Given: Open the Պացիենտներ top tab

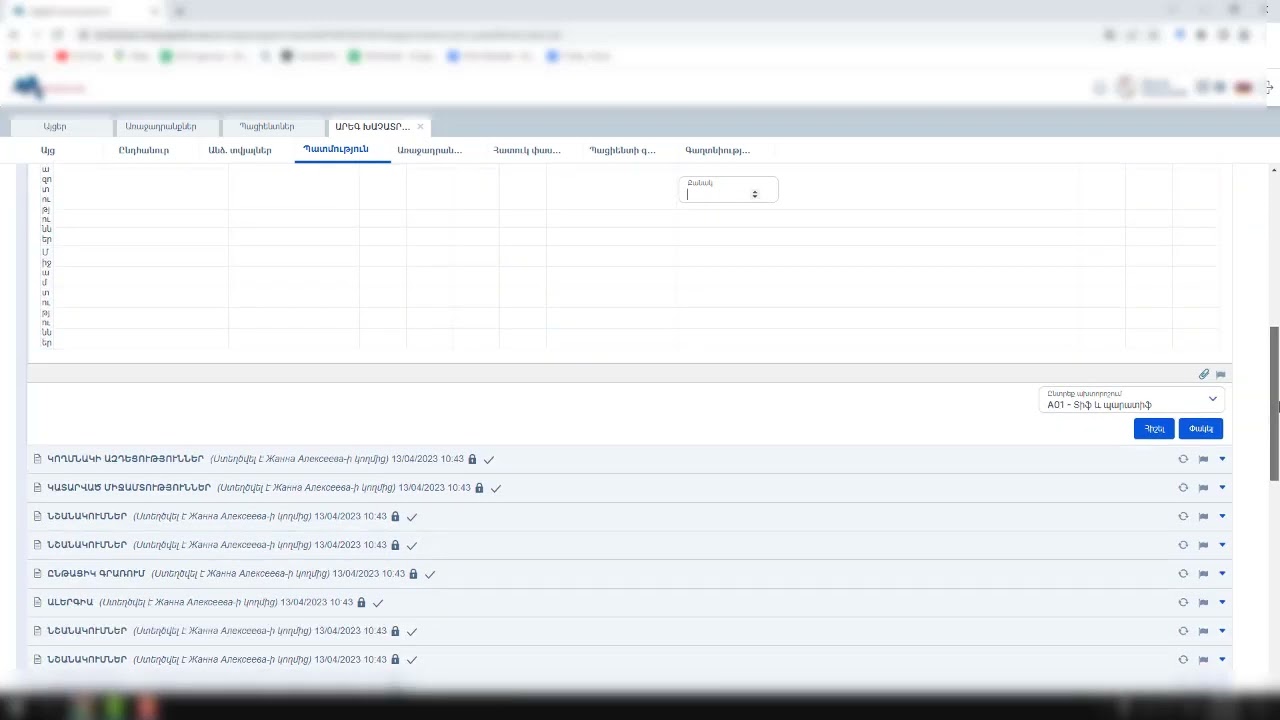Looking at the screenshot, I should (267, 127).
